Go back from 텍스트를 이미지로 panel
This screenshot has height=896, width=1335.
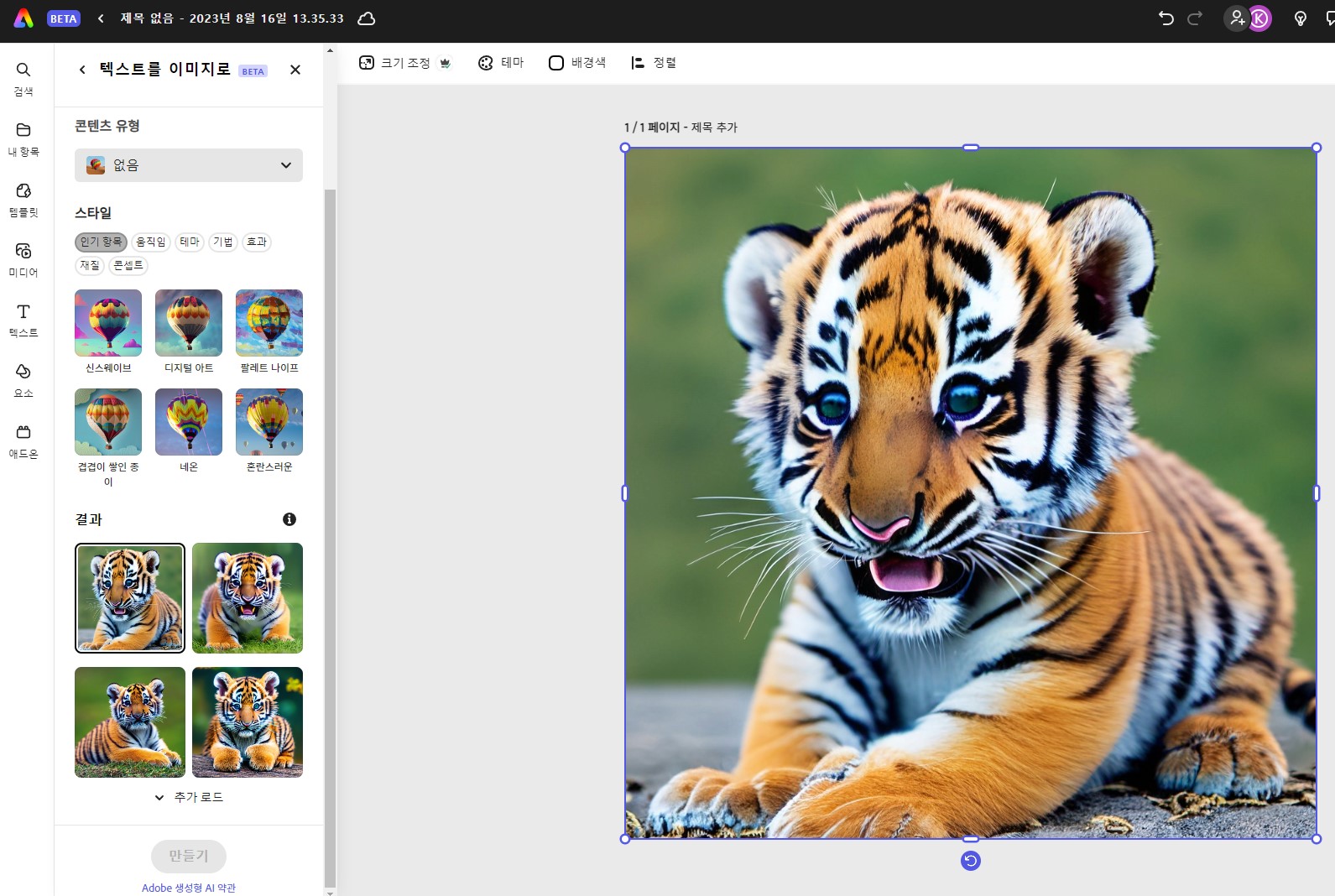82,70
